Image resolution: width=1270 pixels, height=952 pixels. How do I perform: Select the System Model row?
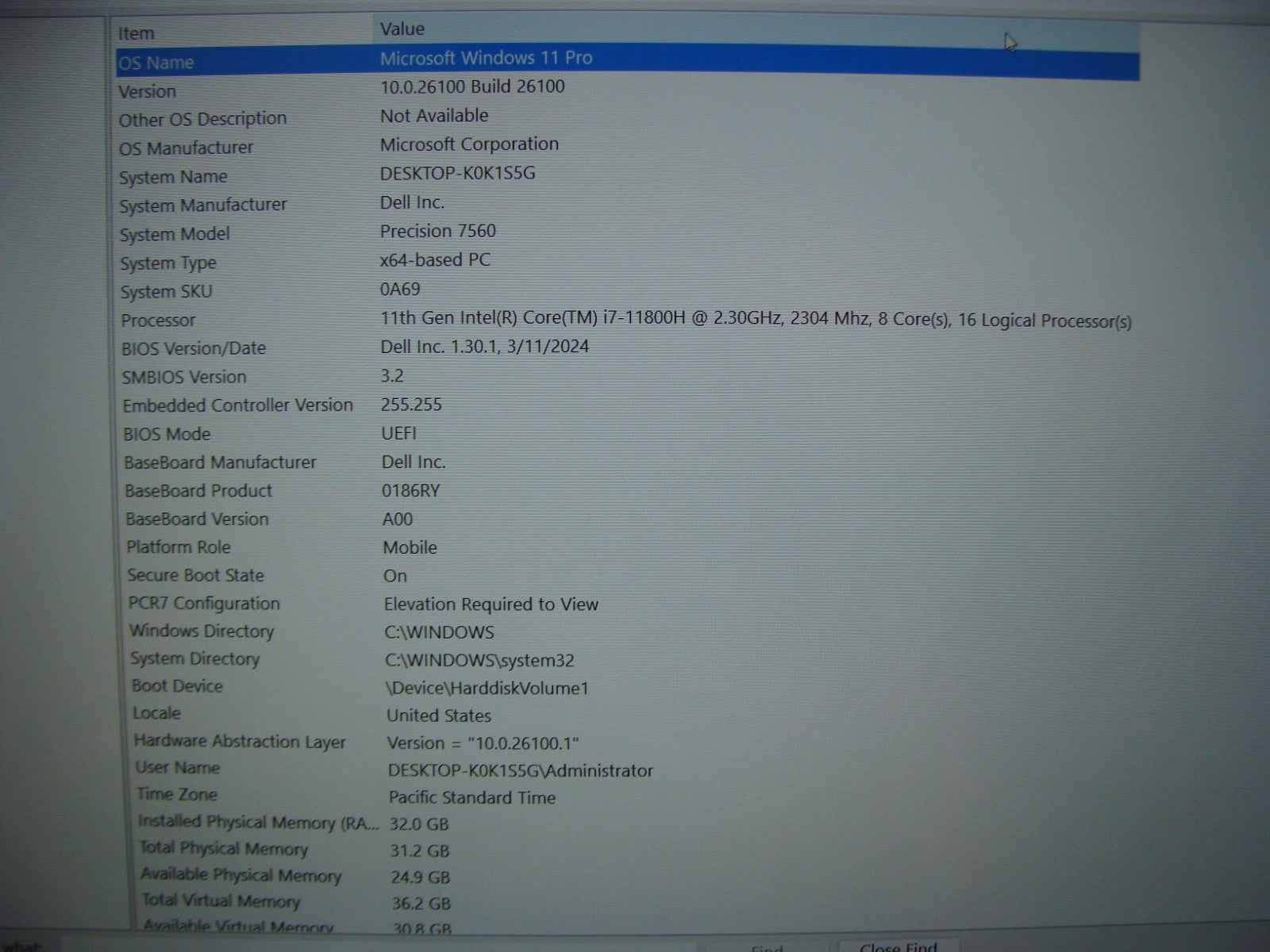click(175, 235)
